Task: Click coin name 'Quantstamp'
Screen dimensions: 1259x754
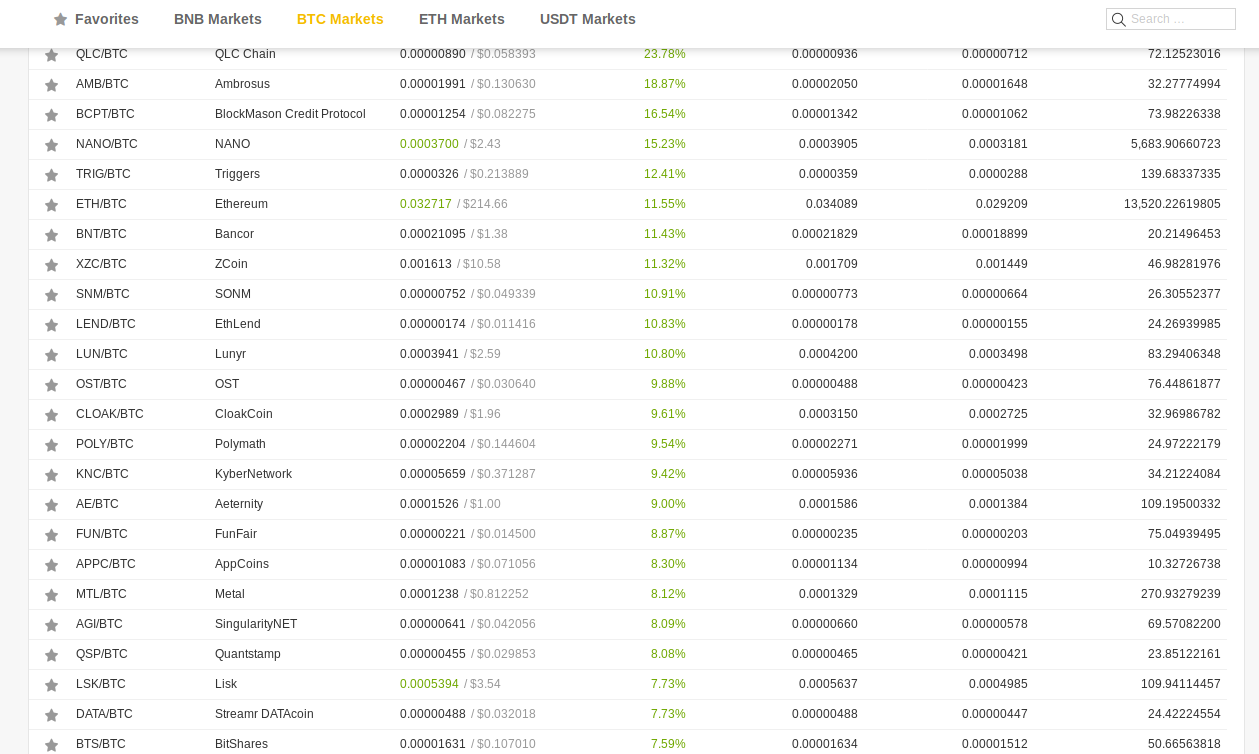Action: [248, 654]
